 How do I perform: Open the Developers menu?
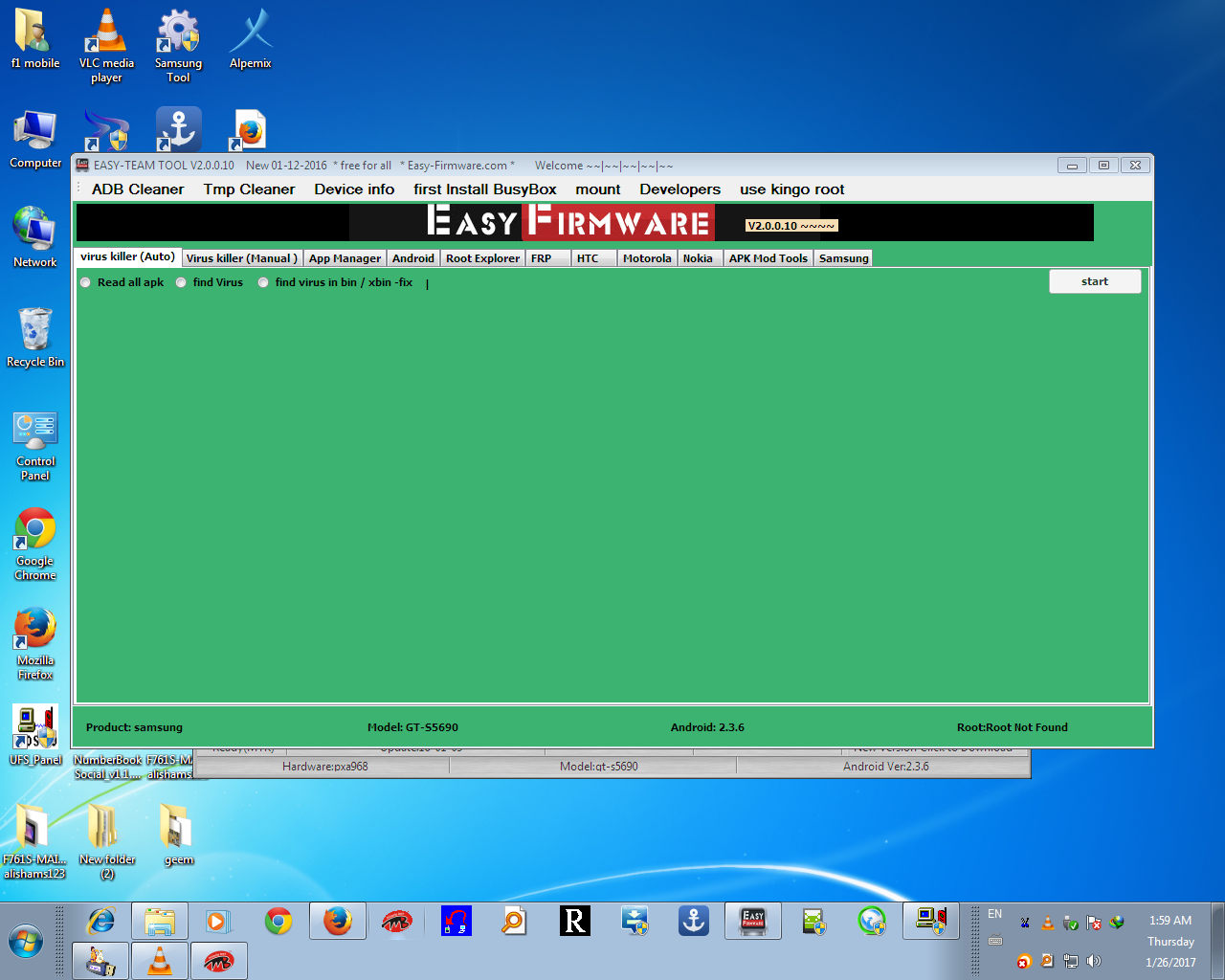pos(680,189)
